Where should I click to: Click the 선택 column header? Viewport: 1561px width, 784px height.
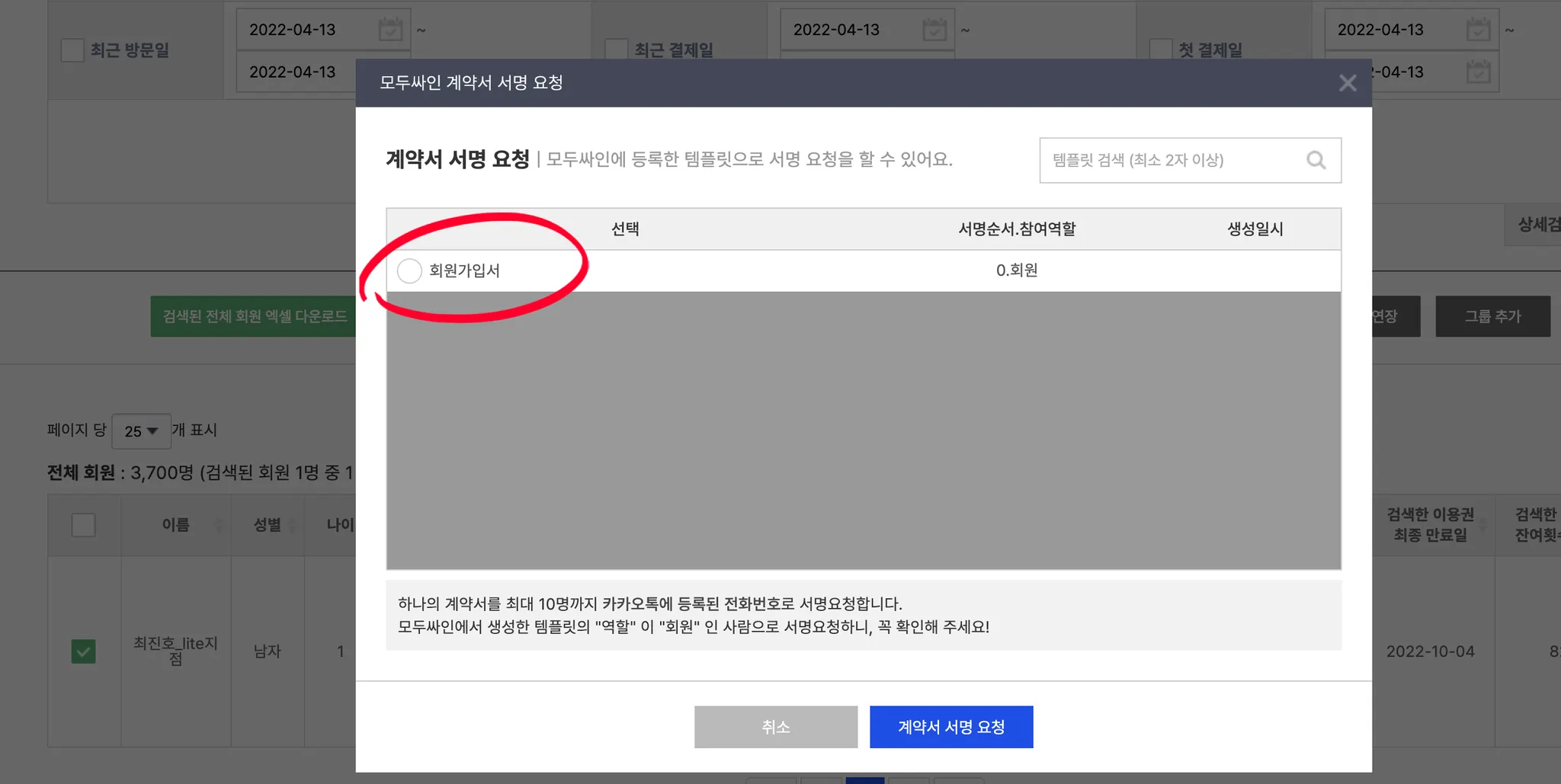625,229
